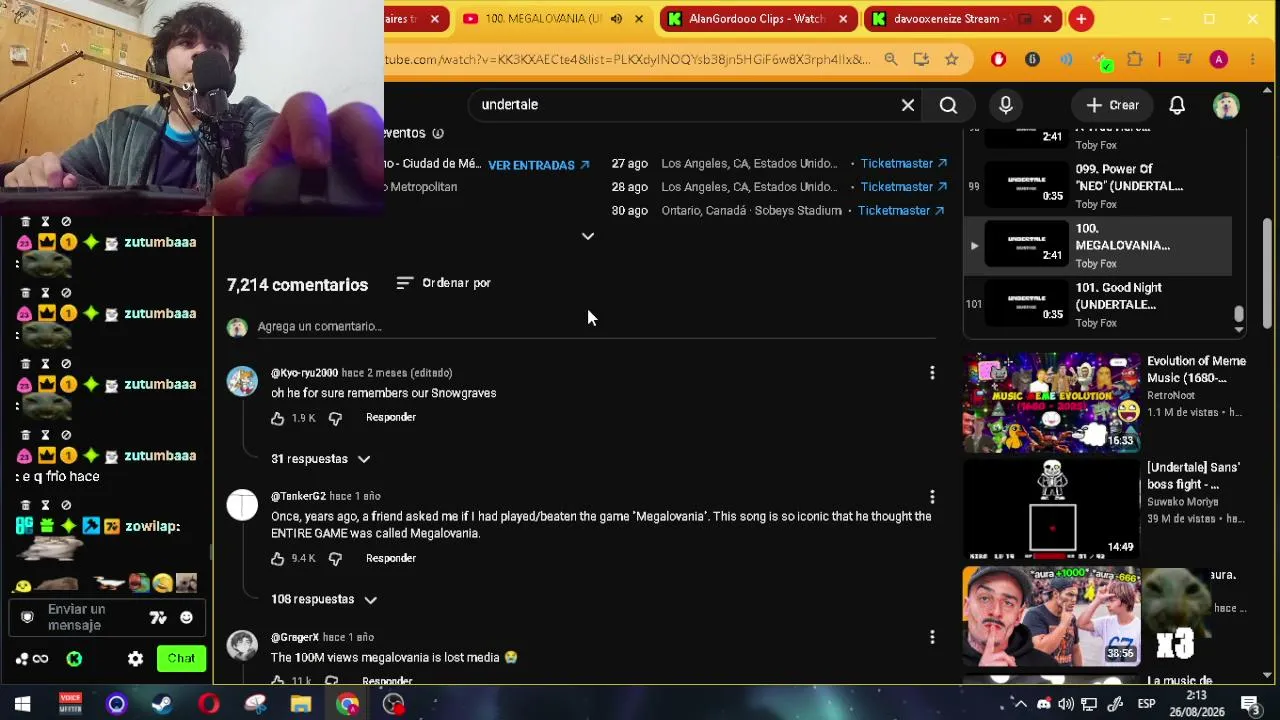Click the install app icon in address bar

click(x=921, y=60)
